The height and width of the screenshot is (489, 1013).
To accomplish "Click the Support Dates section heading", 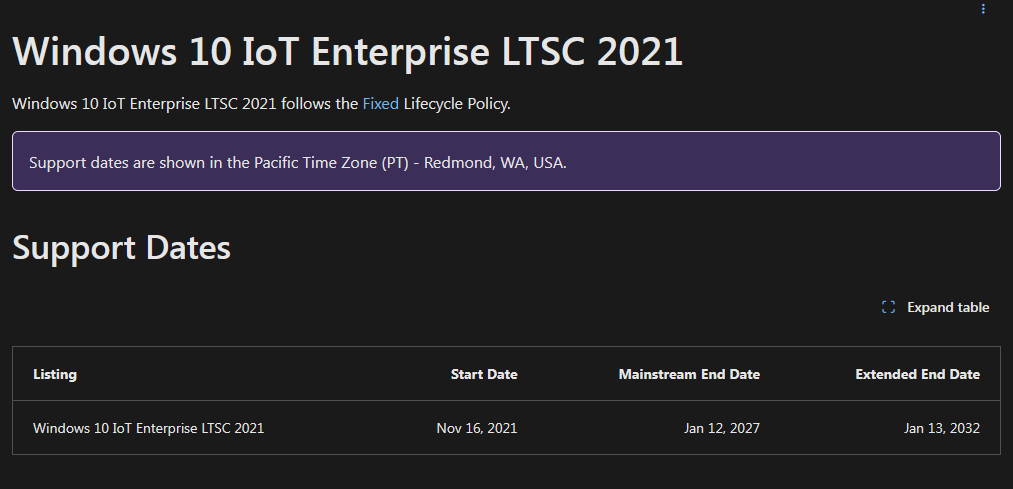I will click(121, 248).
